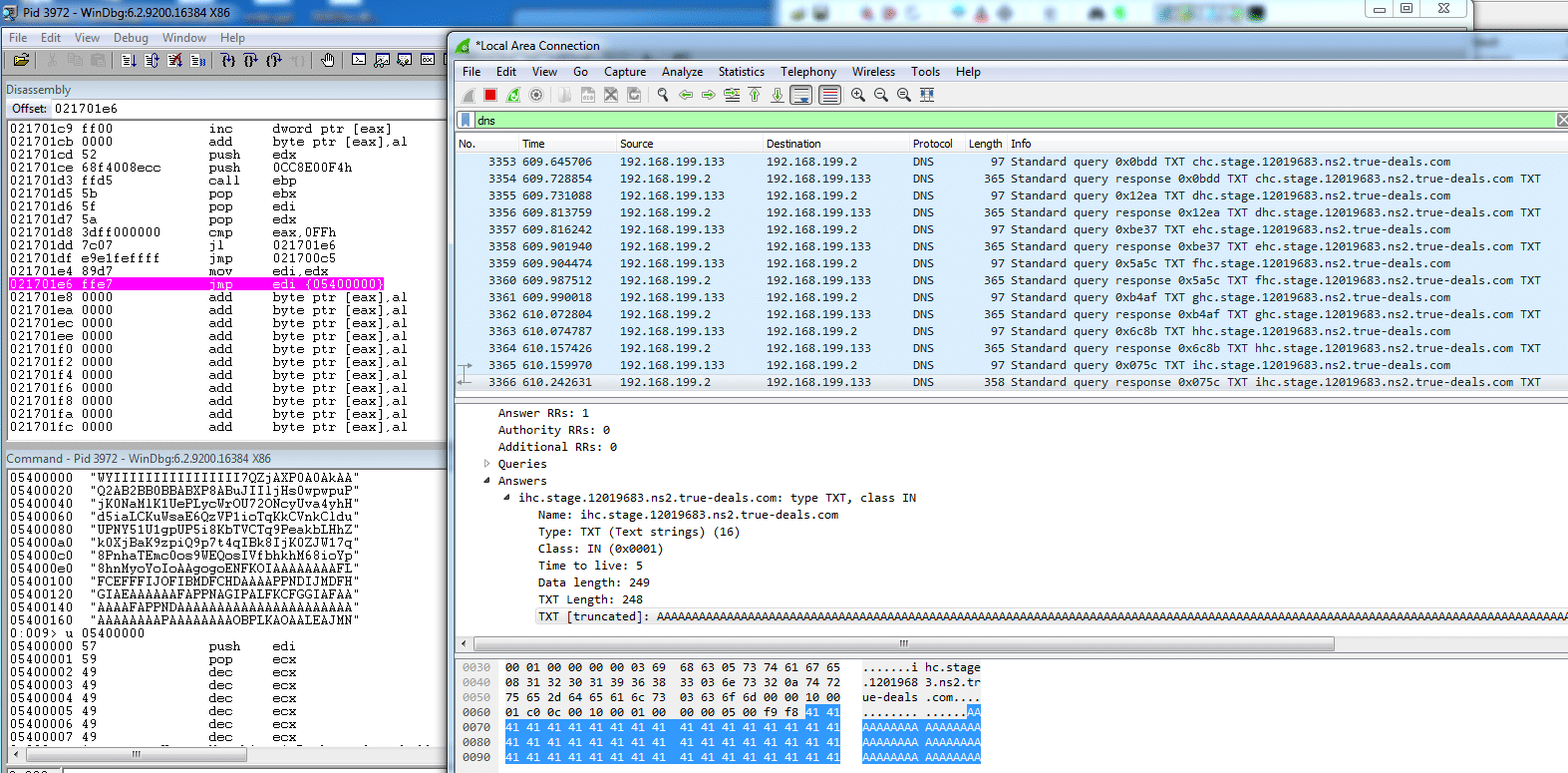This screenshot has width=1568, height=773.
Task: Open Wireshark Analyze menu
Action: pyautogui.click(x=682, y=72)
